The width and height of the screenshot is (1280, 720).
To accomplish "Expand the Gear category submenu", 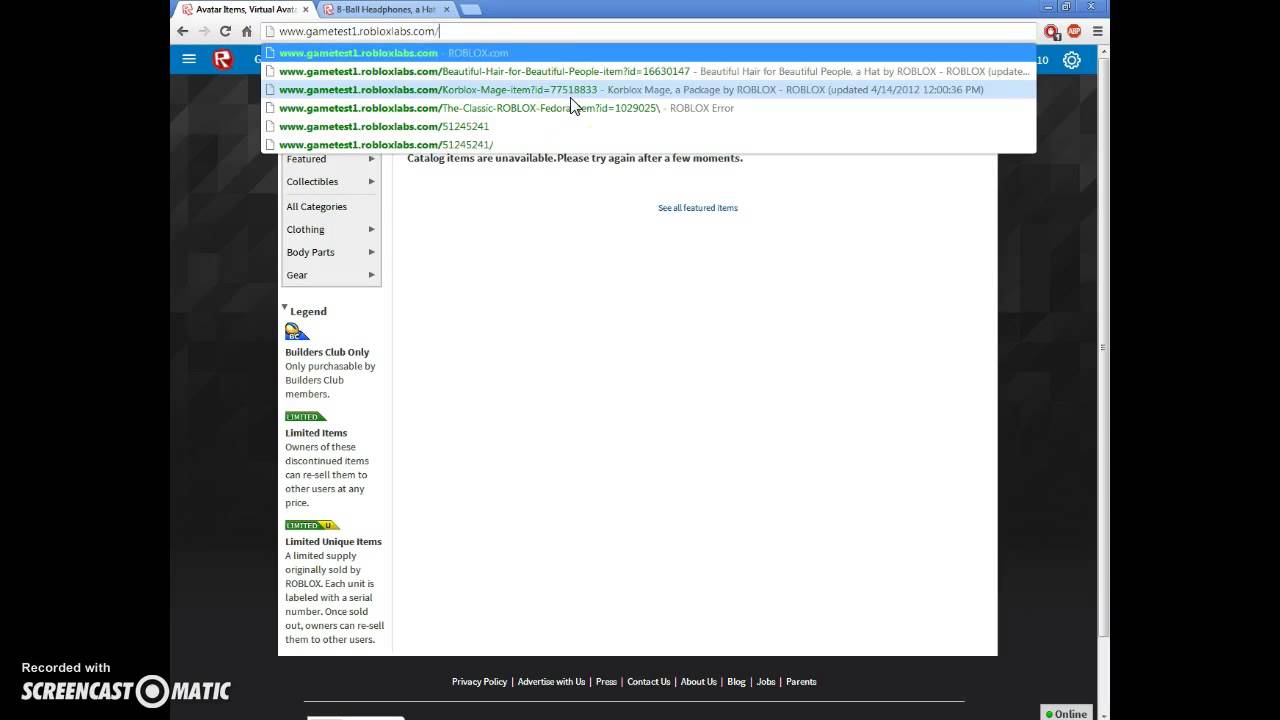I will (331, 275).
